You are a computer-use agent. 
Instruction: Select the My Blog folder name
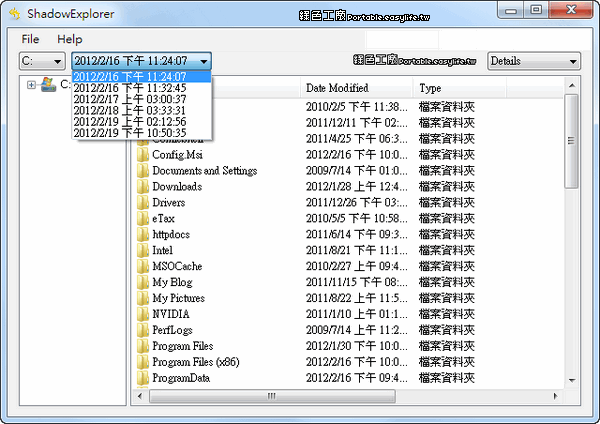click(x=173, y=282)
